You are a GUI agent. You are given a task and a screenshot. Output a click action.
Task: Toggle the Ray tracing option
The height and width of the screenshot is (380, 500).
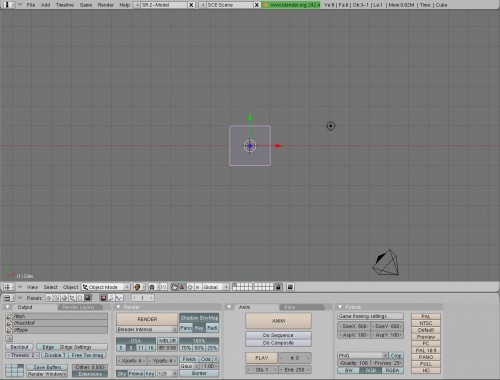coord(199,328)
